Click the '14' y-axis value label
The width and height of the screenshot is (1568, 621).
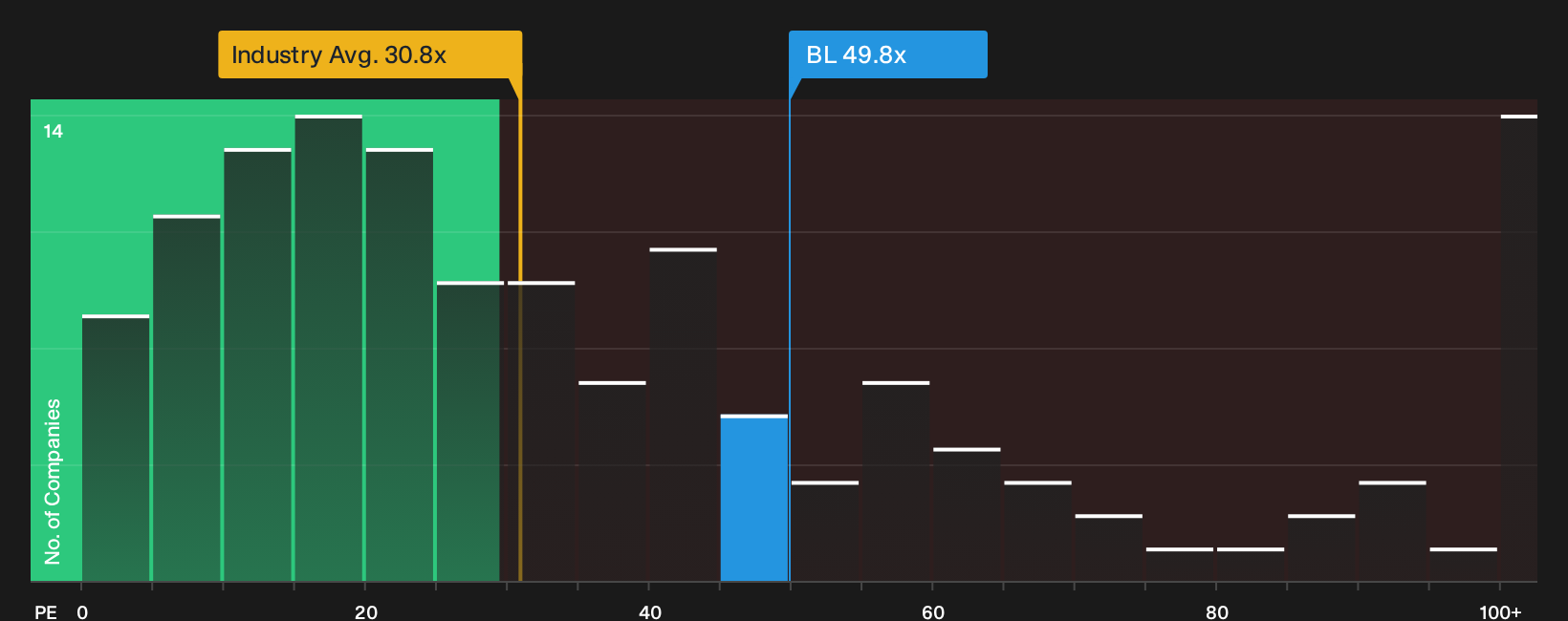click(x=54, y=131)
